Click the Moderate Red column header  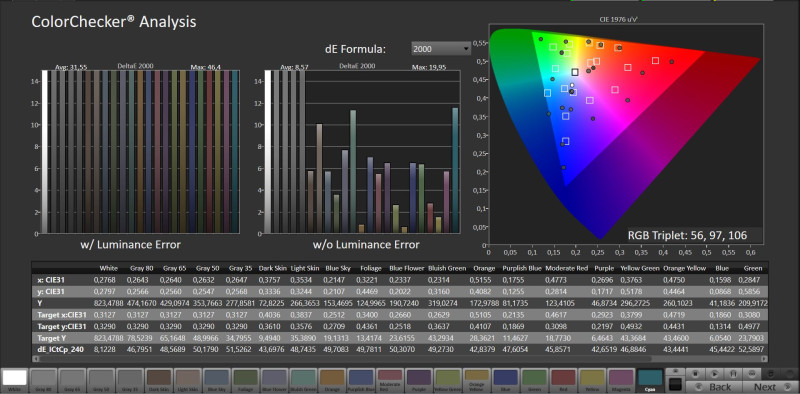tap(566, 268)
